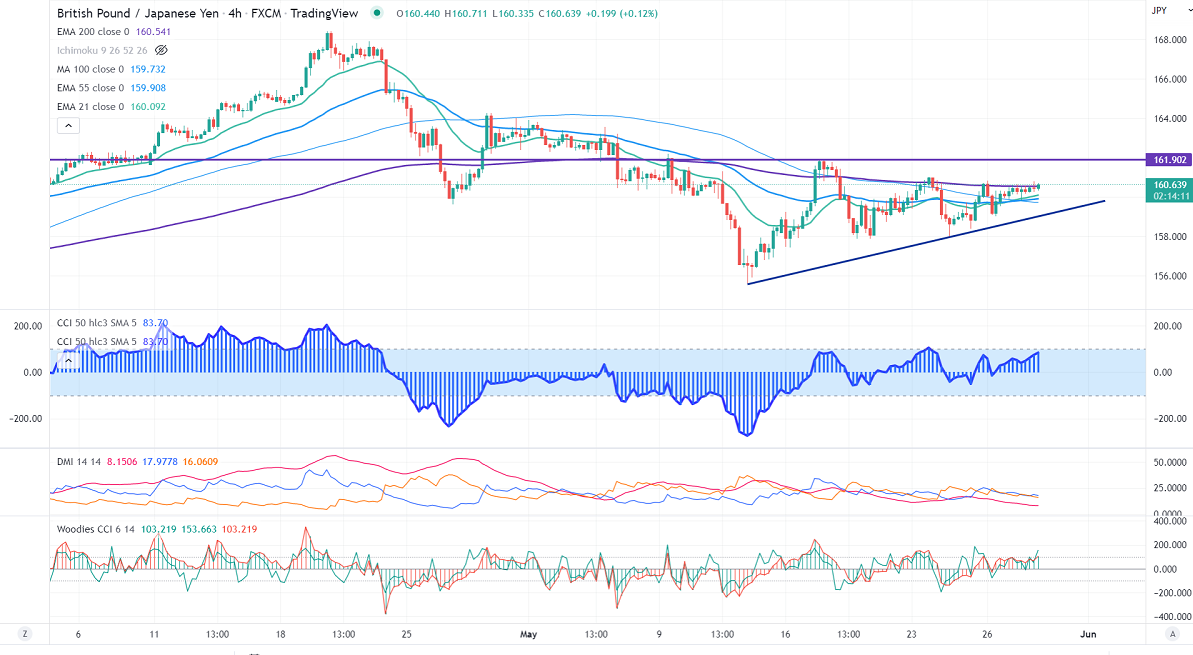The width and height of the screenshot is (1193, 655).
Task: Select the lower CCI 50 hlc3 SMA 5 legend
Action: 97,342
